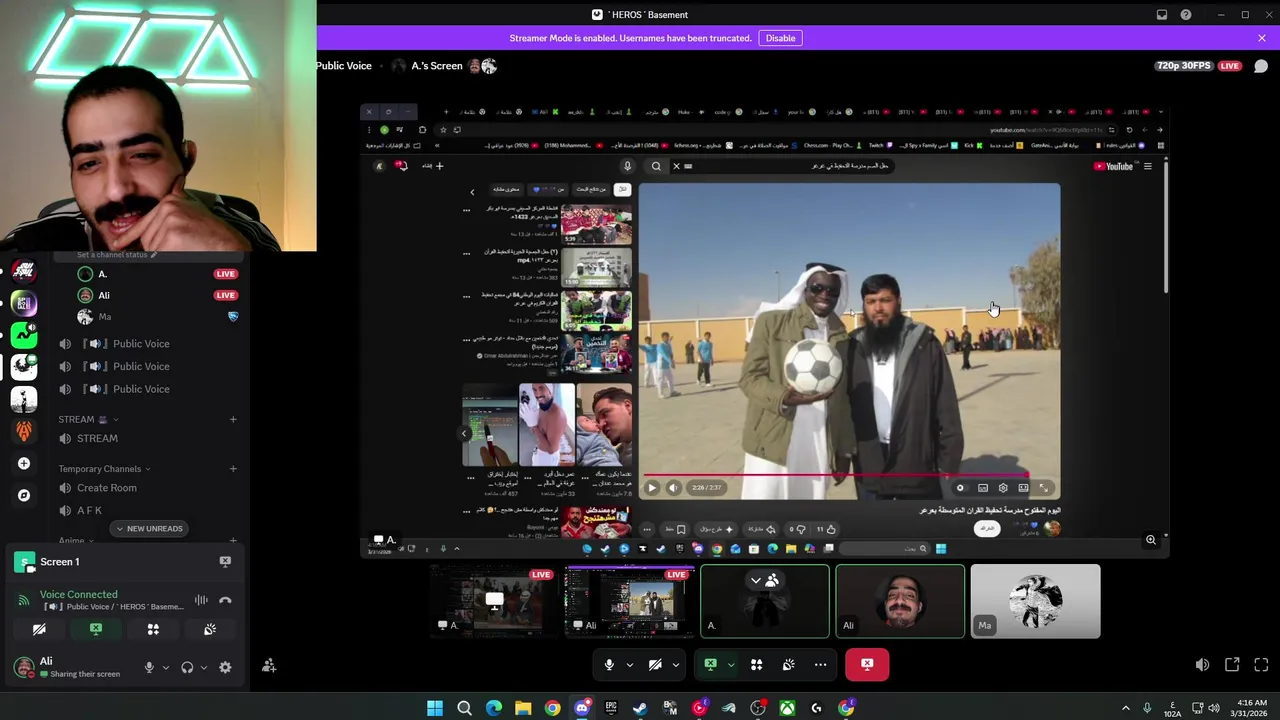Create channel in STREAM category plus

coord(233,419)
